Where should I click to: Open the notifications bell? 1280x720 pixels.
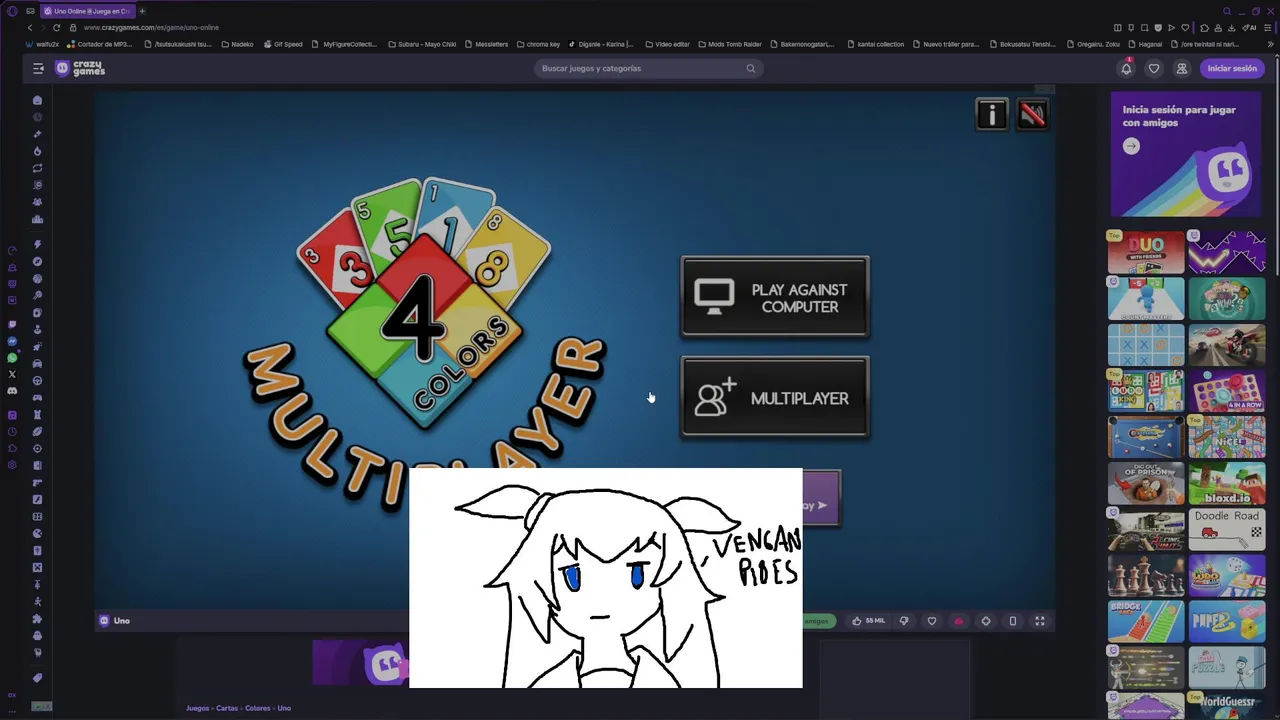pyautogui.click(x=1126, y=68)
